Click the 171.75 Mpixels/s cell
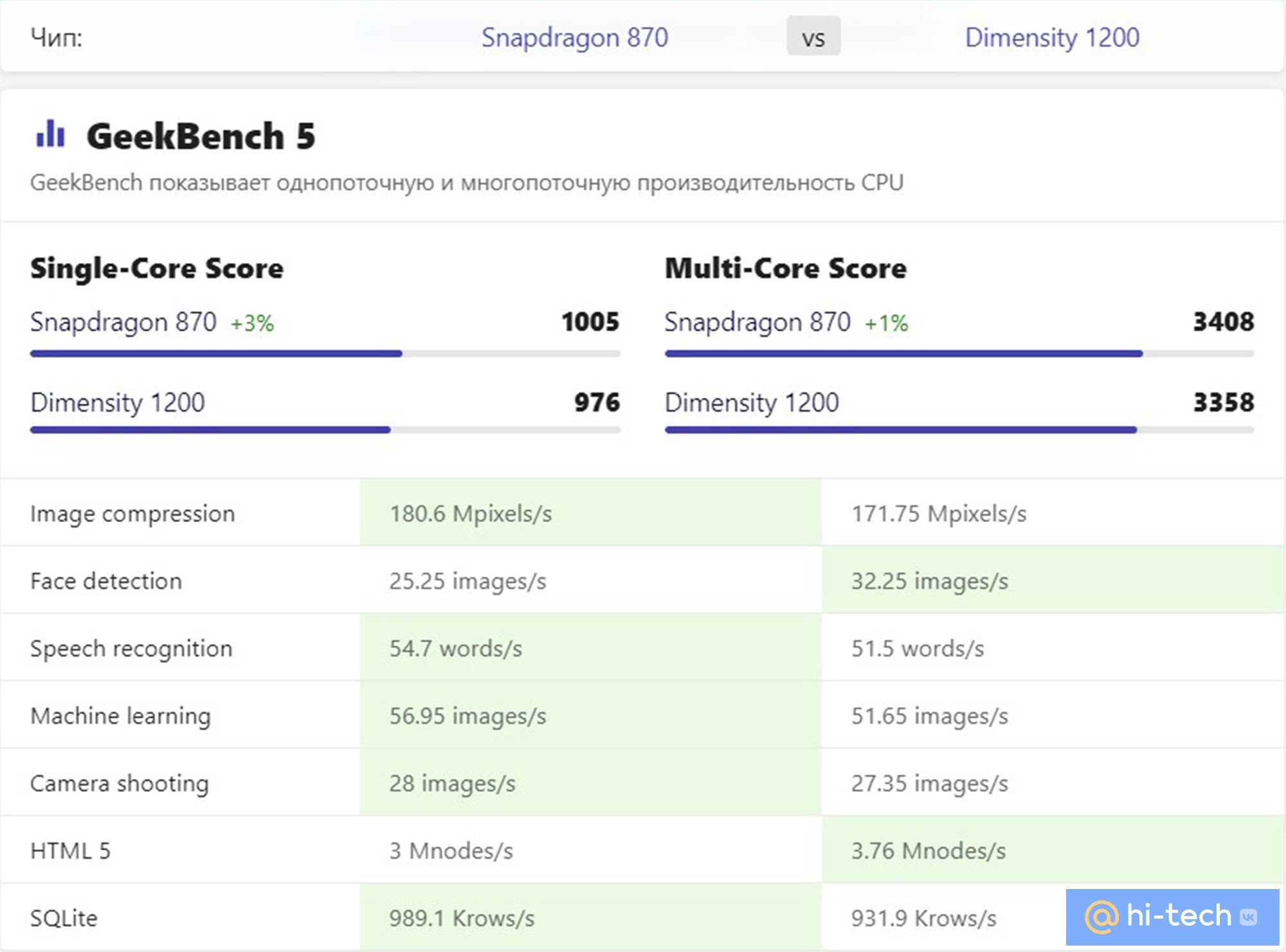 [x=1053, y=512]
